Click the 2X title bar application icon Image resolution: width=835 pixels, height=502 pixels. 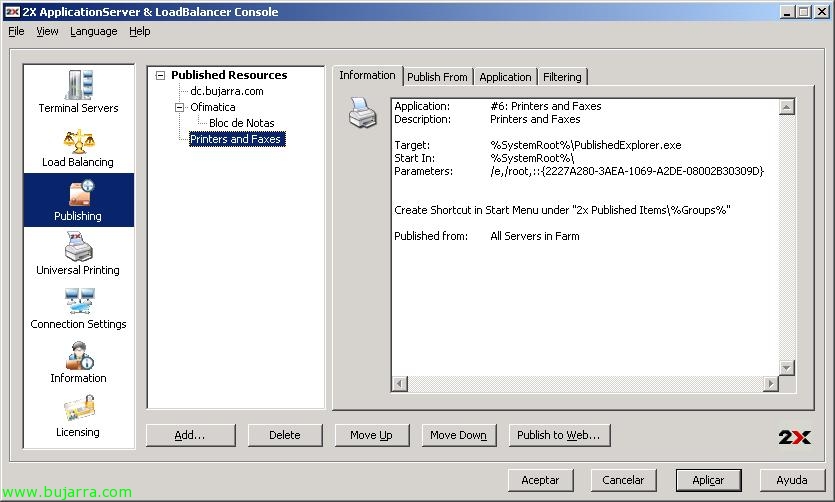click(x=13, y=12)
